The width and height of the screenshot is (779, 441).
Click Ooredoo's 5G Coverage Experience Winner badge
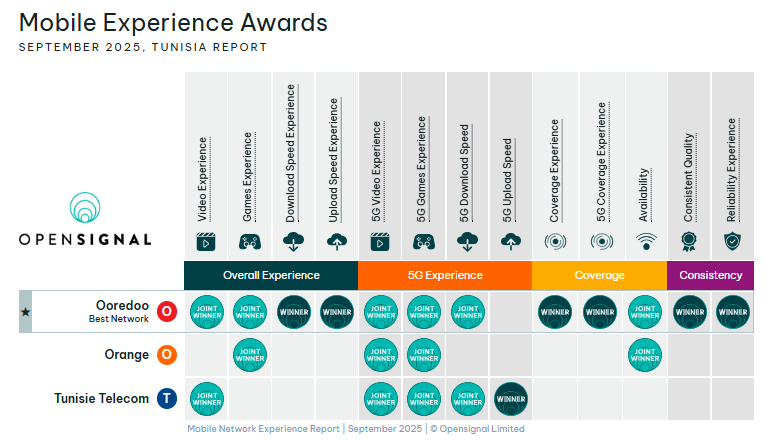[x=600, y=312]
